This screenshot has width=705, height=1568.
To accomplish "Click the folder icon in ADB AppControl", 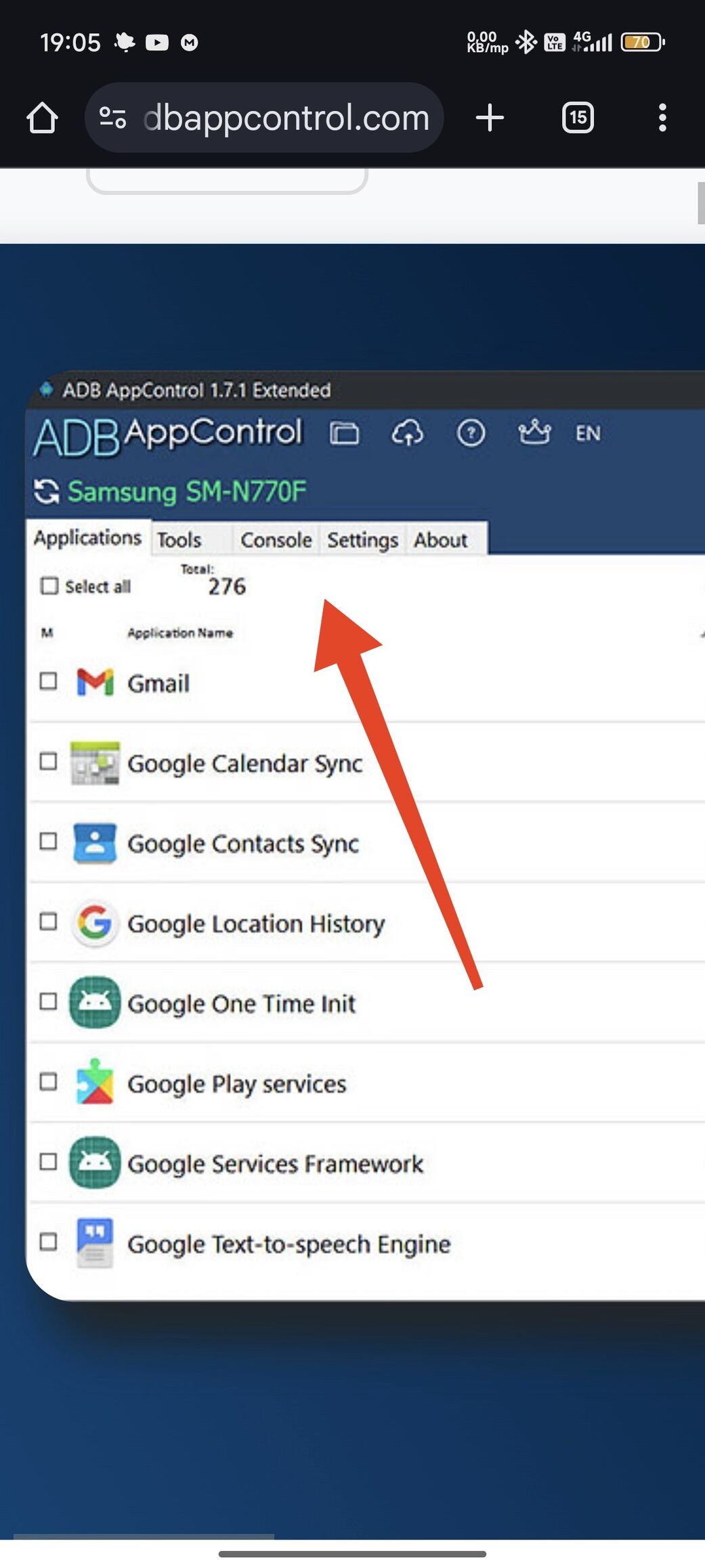I will (344, 433).
